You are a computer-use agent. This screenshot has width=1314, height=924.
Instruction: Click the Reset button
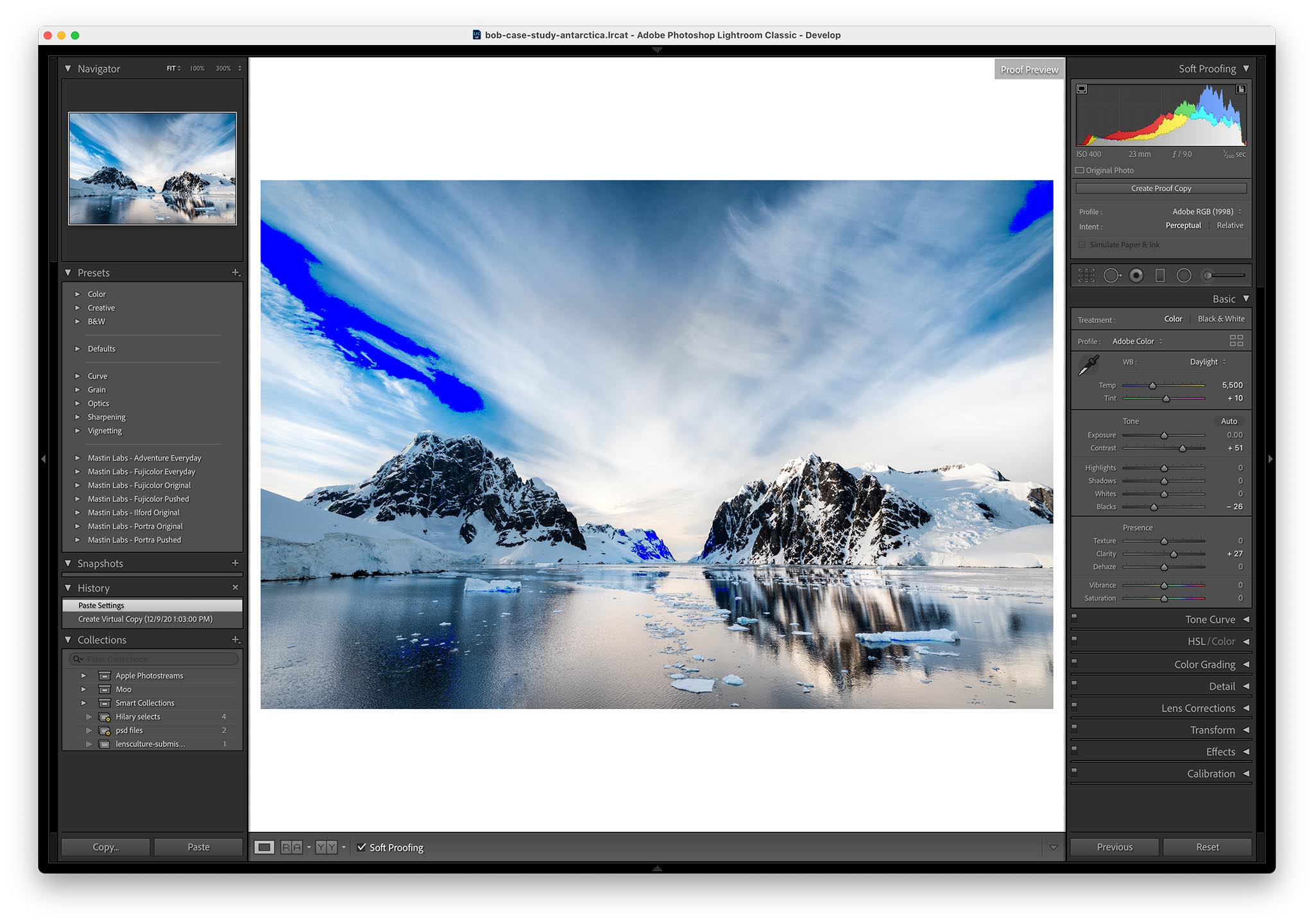[x=1207, y=847]
